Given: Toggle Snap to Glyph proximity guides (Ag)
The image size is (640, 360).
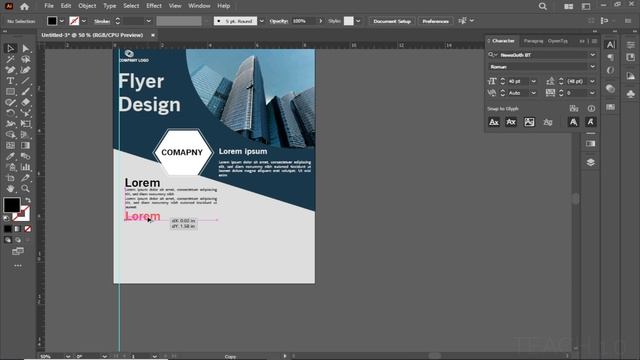Looking at the screenshot, I should (x=548, y=122).
